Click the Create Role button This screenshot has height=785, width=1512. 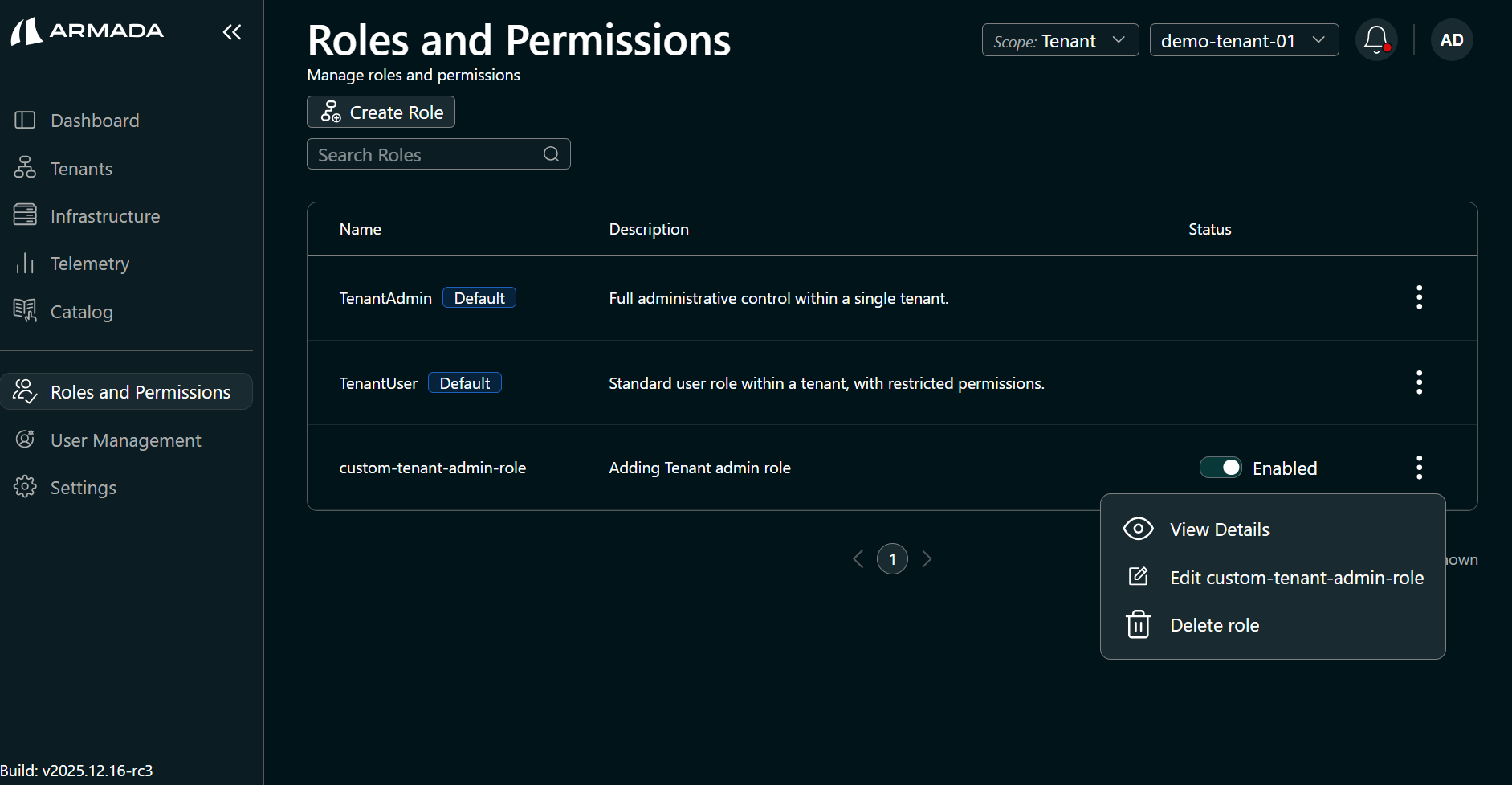point(381,112)
